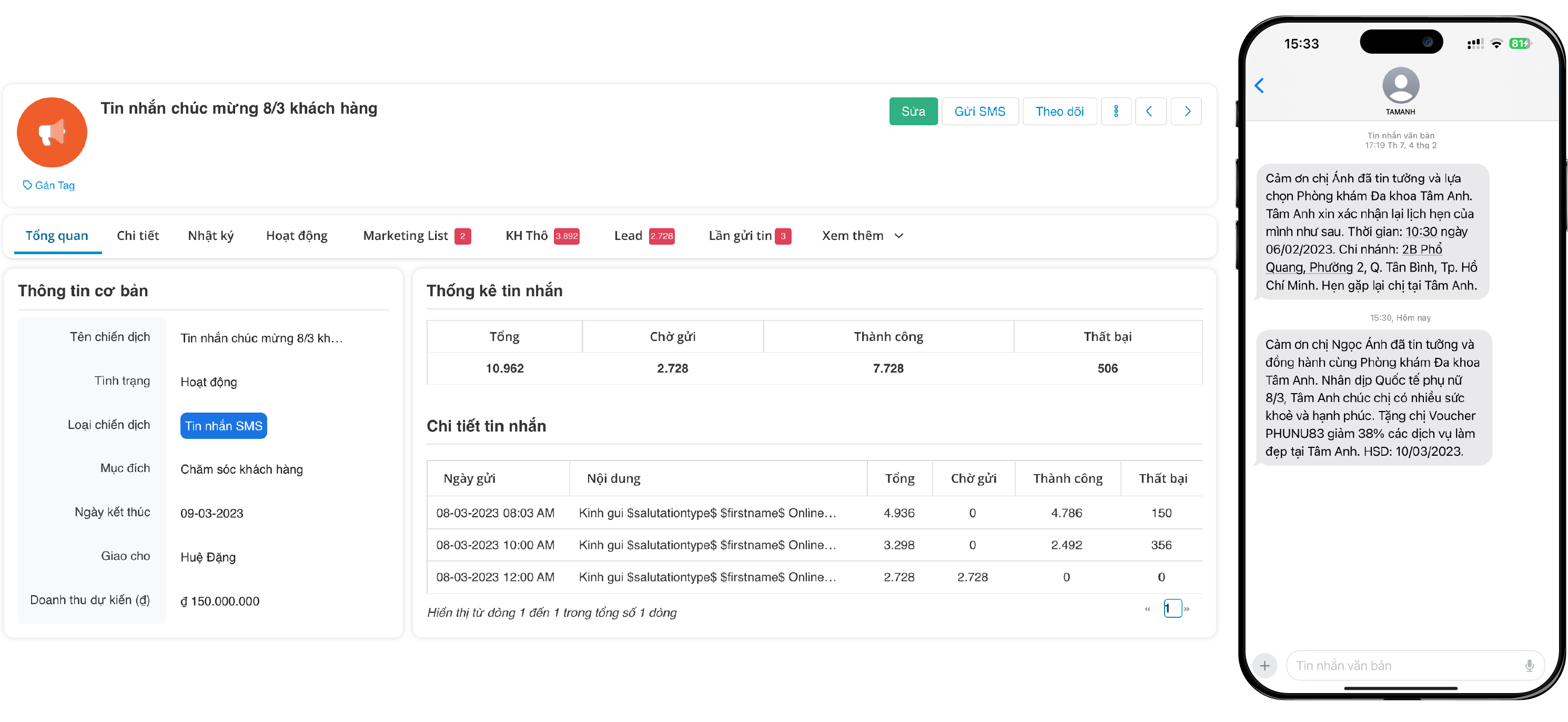This screenshot has height=722, width=1568.
Task: Click the orange campaign megaphone icon
Action: [52, 132]
